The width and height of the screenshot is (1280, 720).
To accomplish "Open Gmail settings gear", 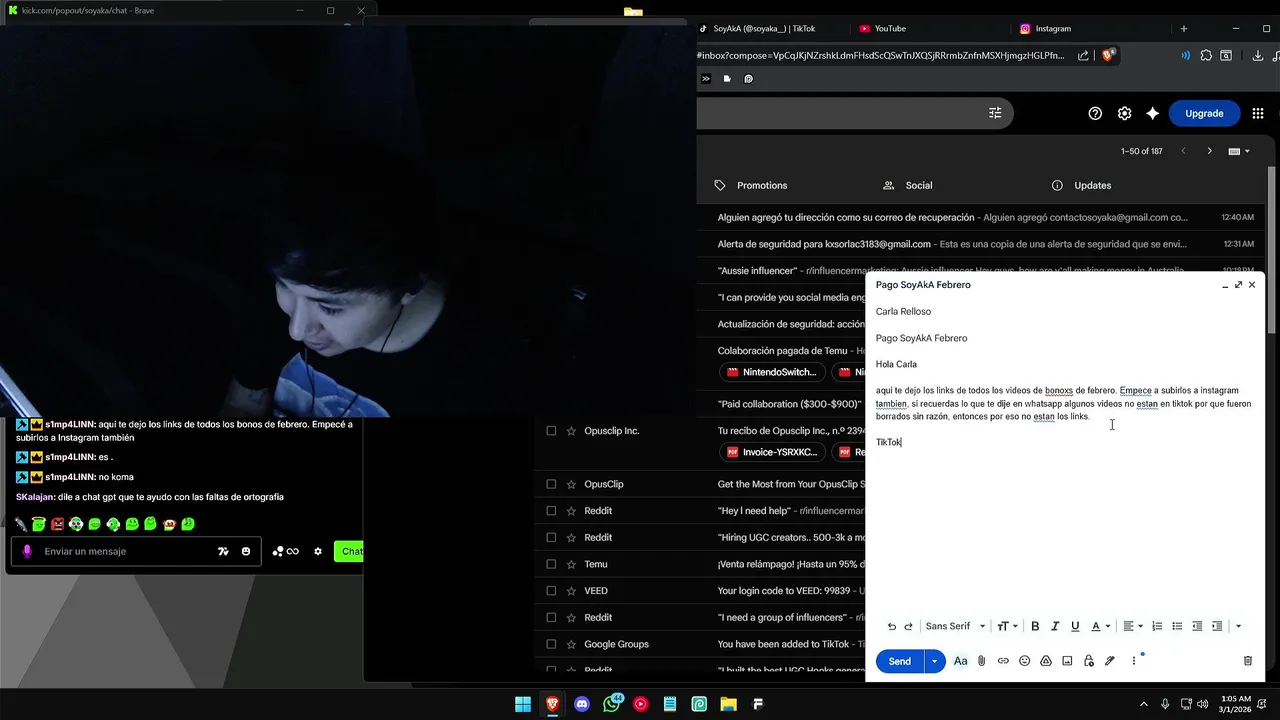I will tap(1124, 113).
